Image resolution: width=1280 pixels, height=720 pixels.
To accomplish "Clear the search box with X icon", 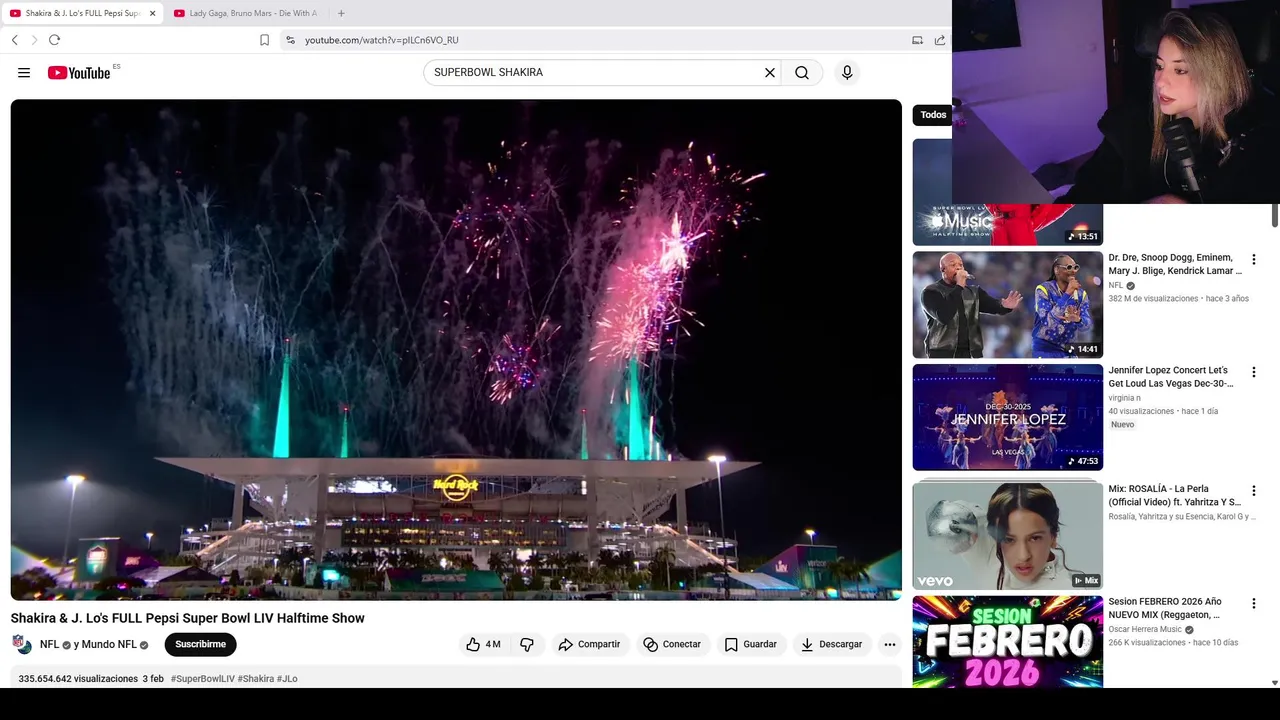I will tap(770, 73).
